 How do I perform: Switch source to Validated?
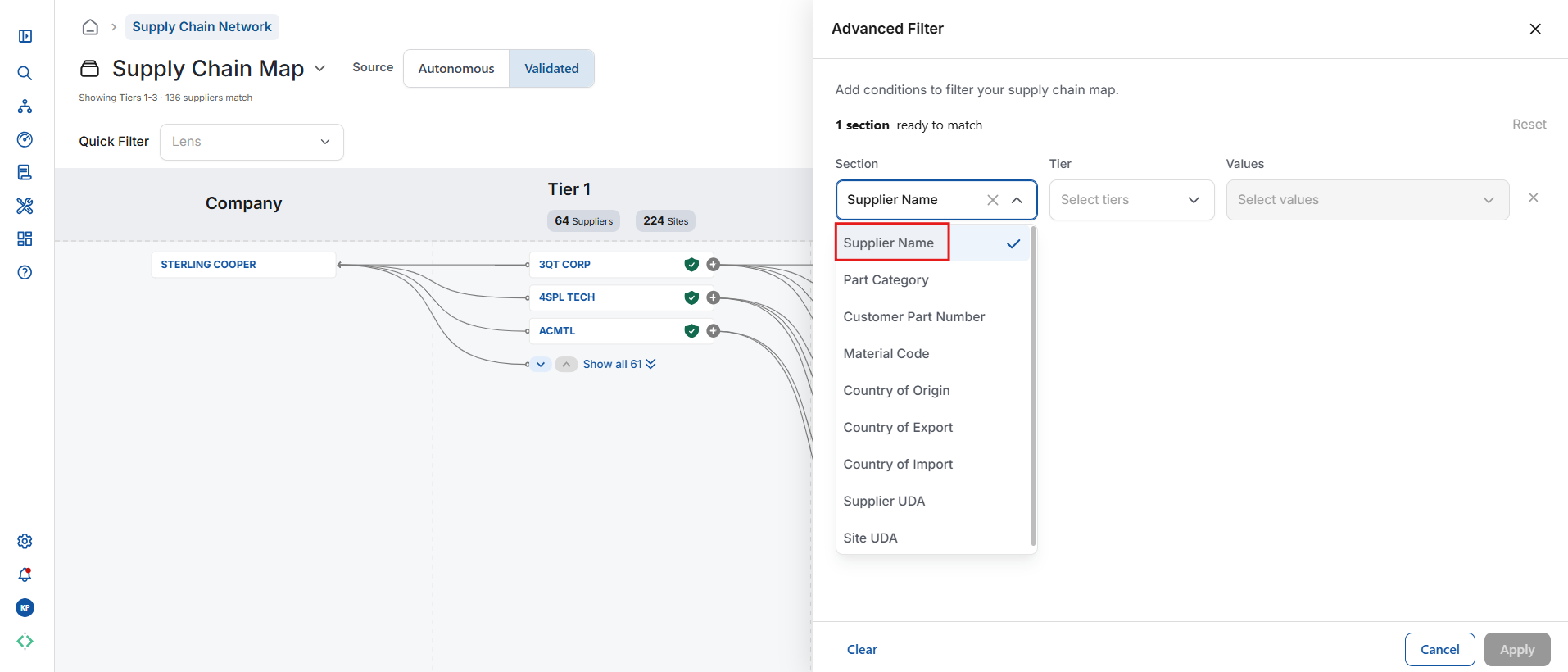pos(551,68)
